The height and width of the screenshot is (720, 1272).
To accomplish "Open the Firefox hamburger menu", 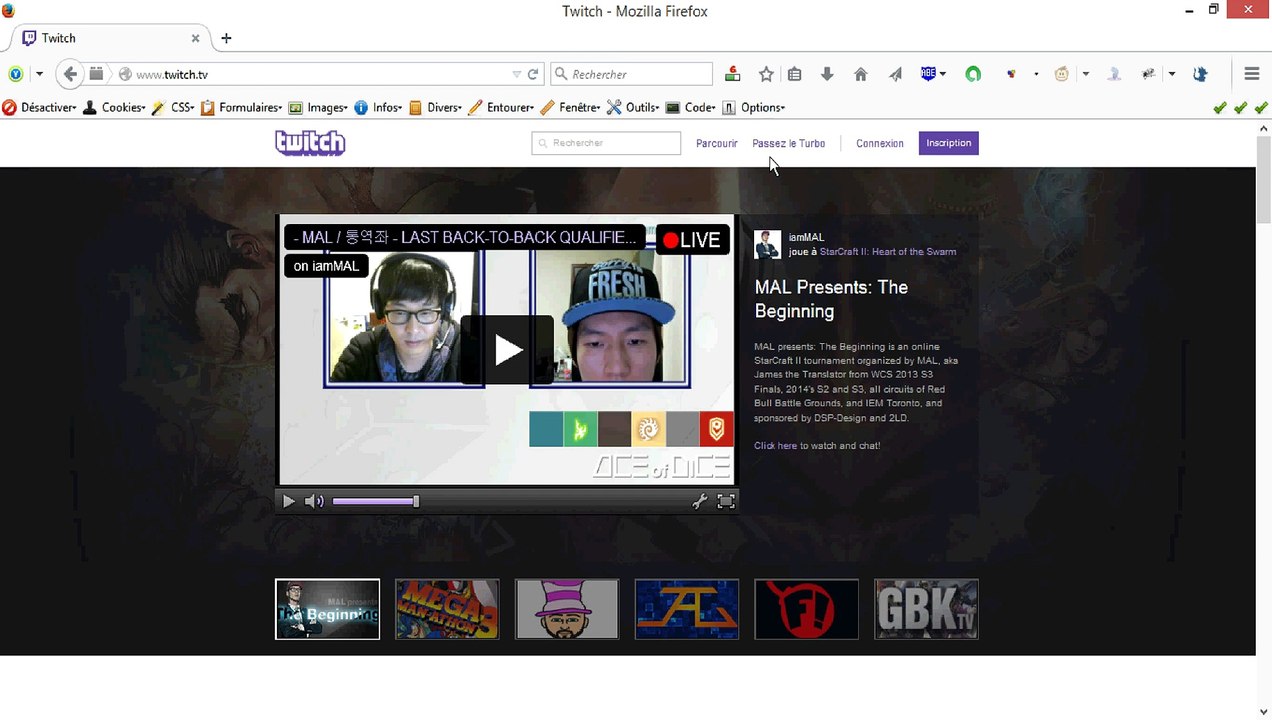I will (1251, 74).
